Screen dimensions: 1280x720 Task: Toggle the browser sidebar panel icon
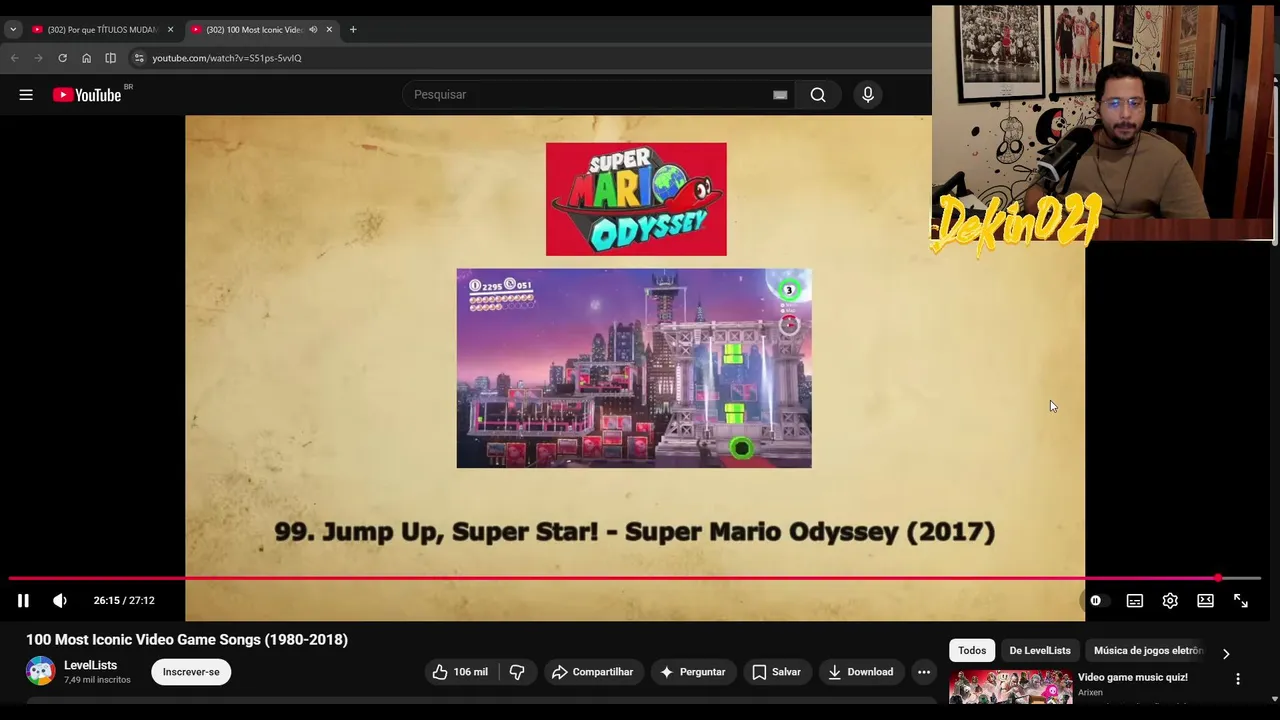tap(111, 58)
